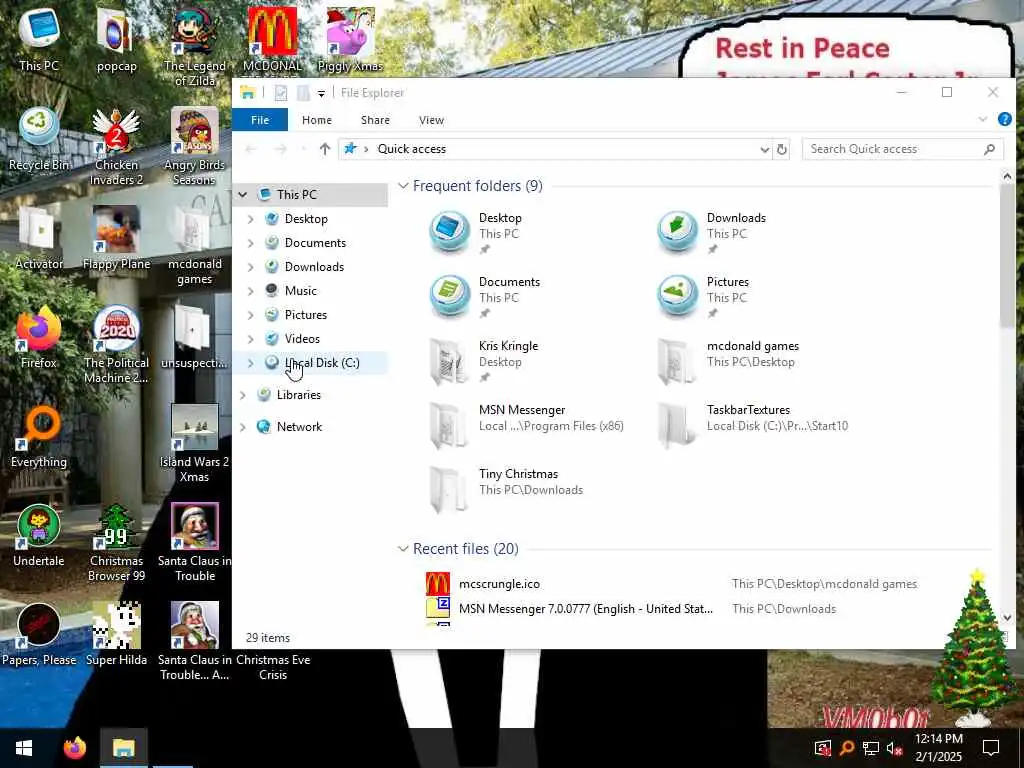This screenshot has width=1024, height=768.
Task: Select the MSN Messenger frequent folder
Action: [x=528, y=425]
